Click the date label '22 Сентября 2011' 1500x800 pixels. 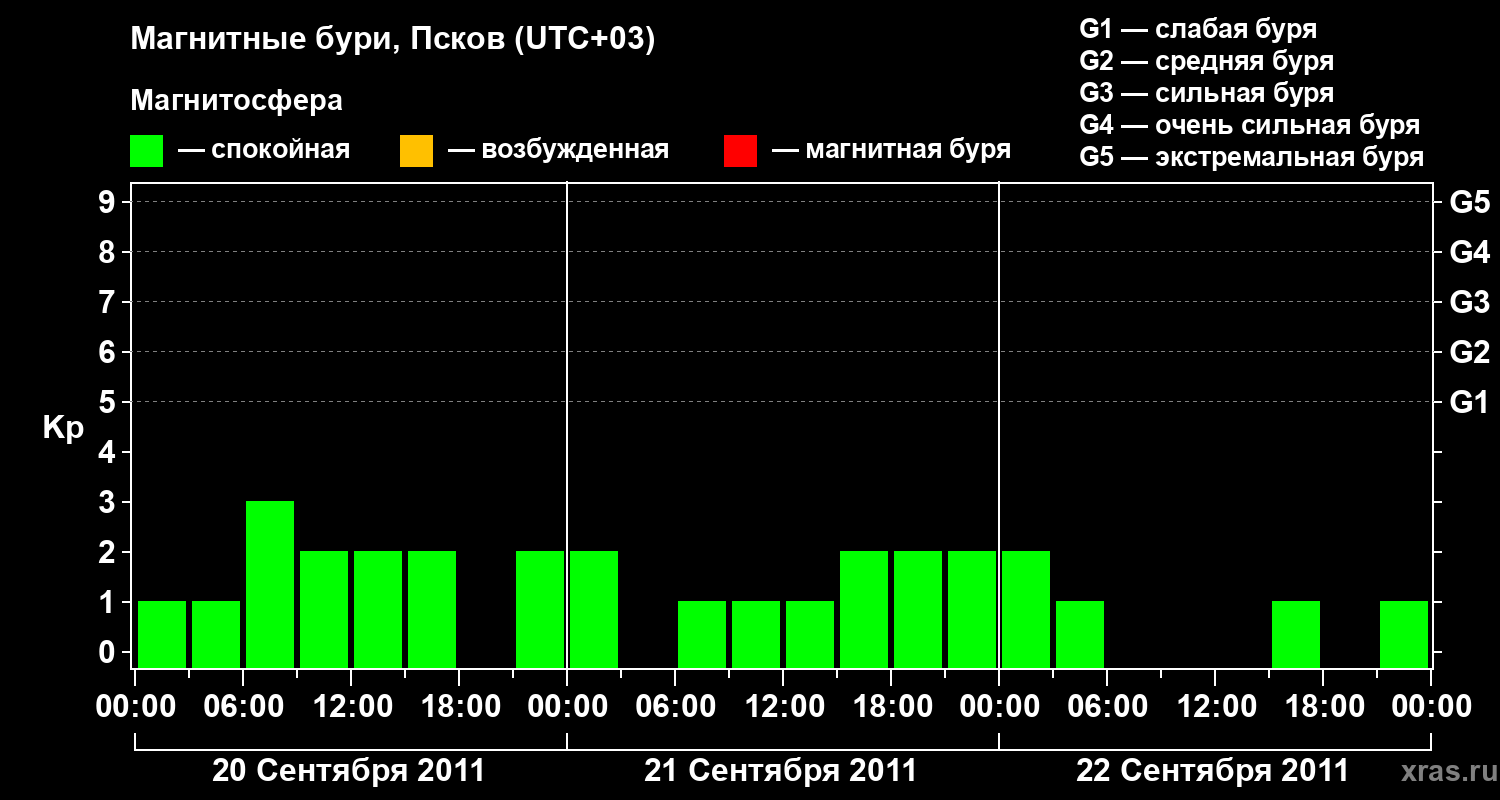(1213, 771)
